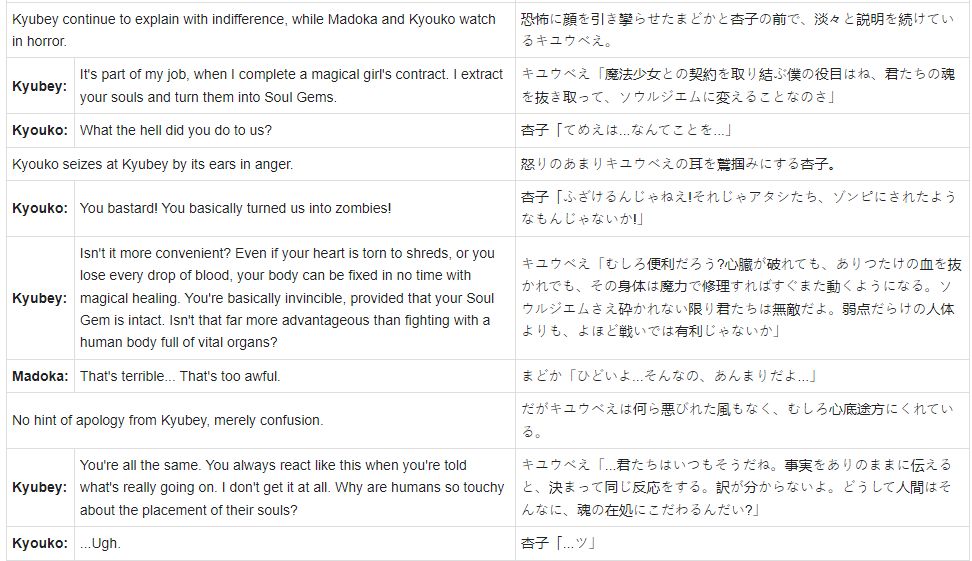This screenshot has width=972, height=561.
Task: Click the Japanese line starting "まどか「ひどいよ"
Action: [x=669, y=376]
